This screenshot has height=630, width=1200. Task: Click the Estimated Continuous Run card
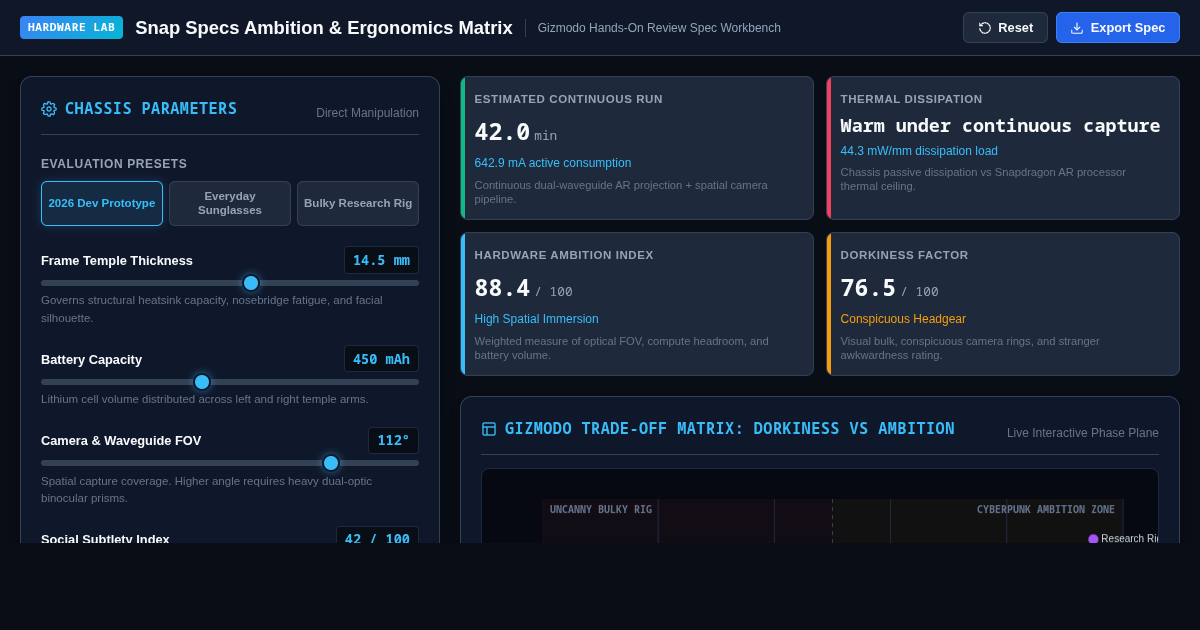point(637,148)
